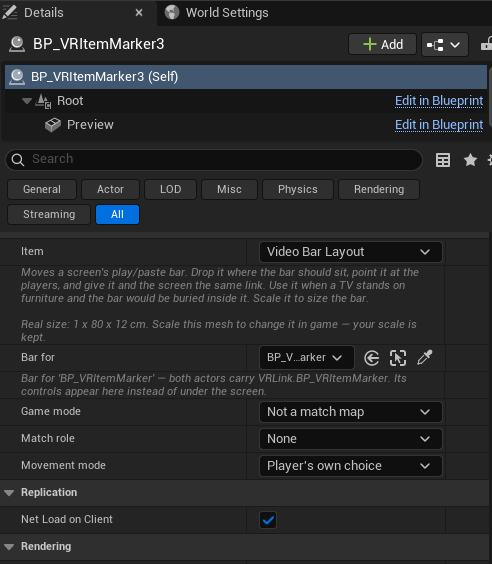Select the Root component
This screenshot has width=492, height=564.
pos(70,101)
